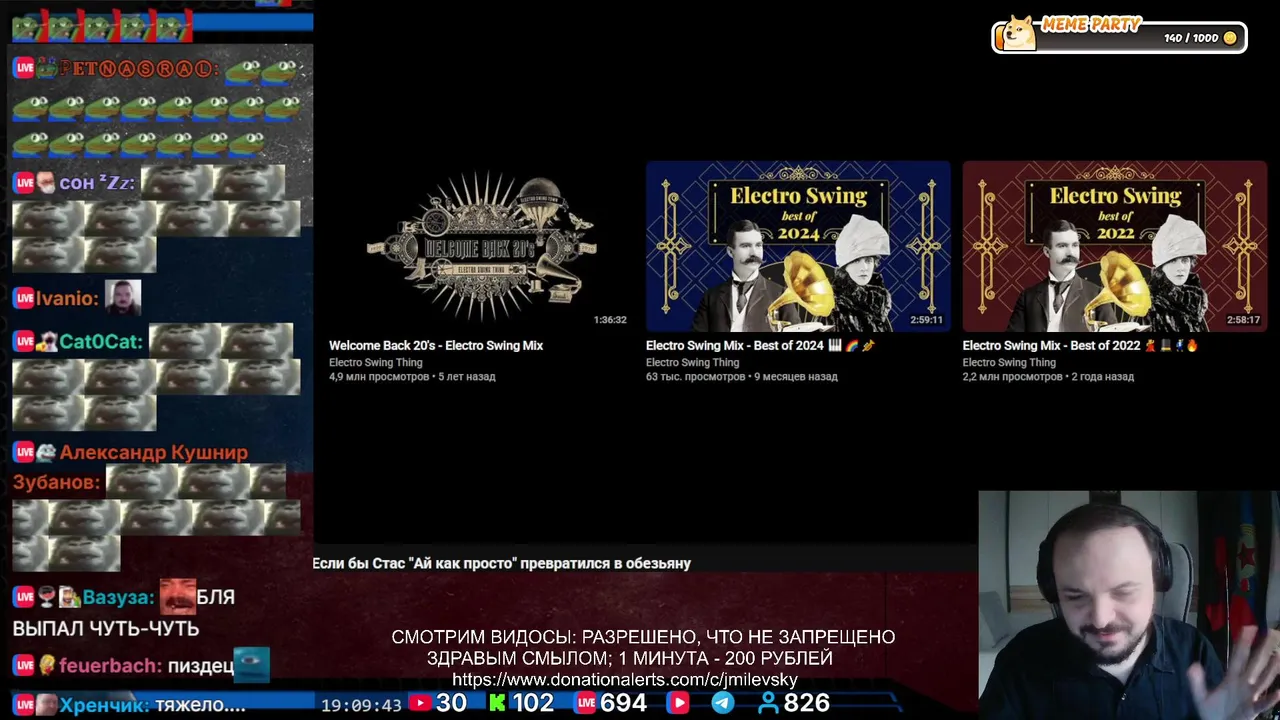Open Electro Swing Thing channel under Best of 2024

point(693,363)
